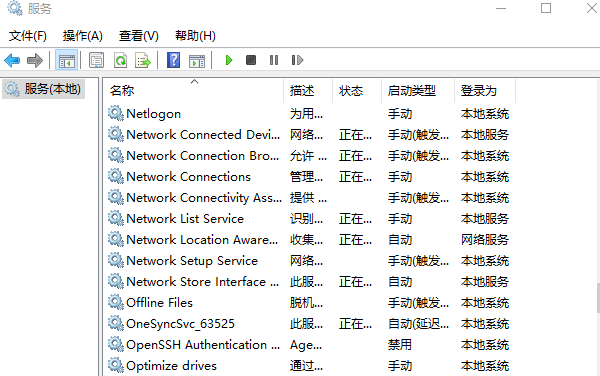This screenshot has height=376, width=600.
Task: Open the 查看(V) menu
Action: point(139,36)
